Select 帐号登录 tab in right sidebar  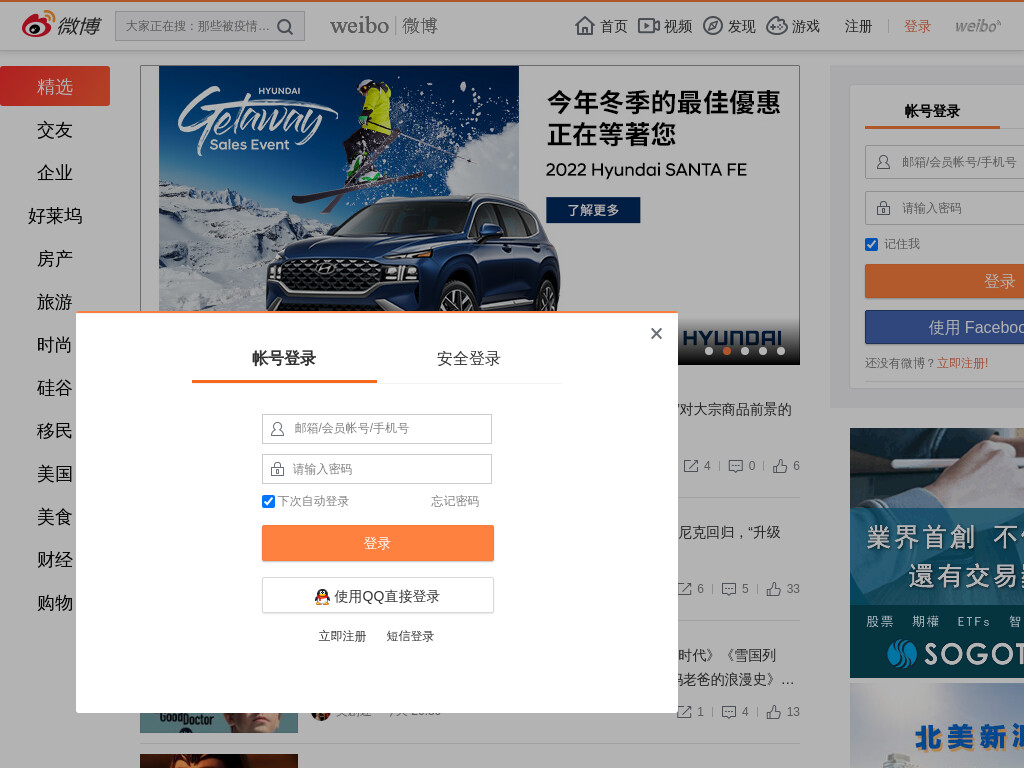pos(932,111)
